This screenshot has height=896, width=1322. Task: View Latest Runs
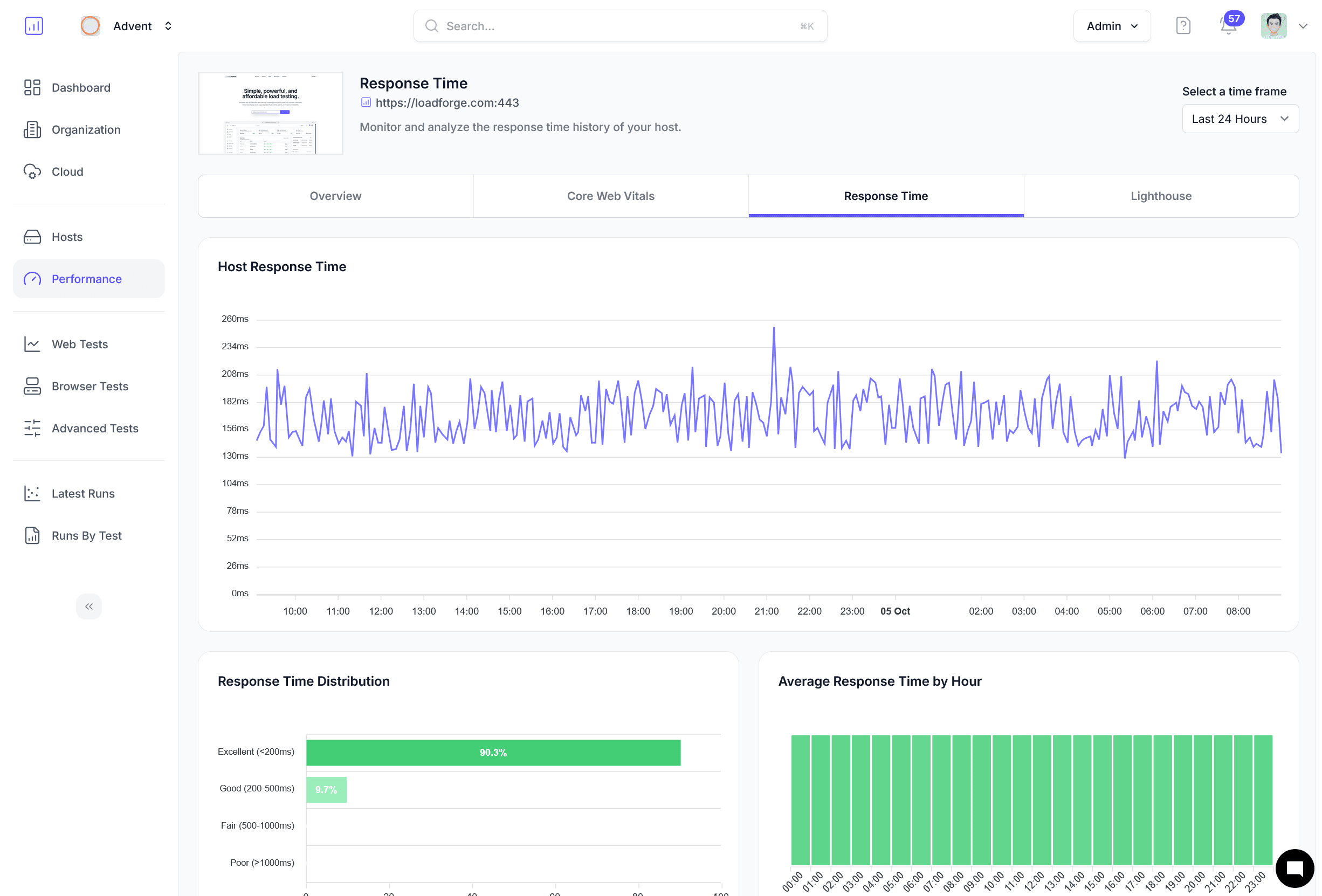click(82, 493)
